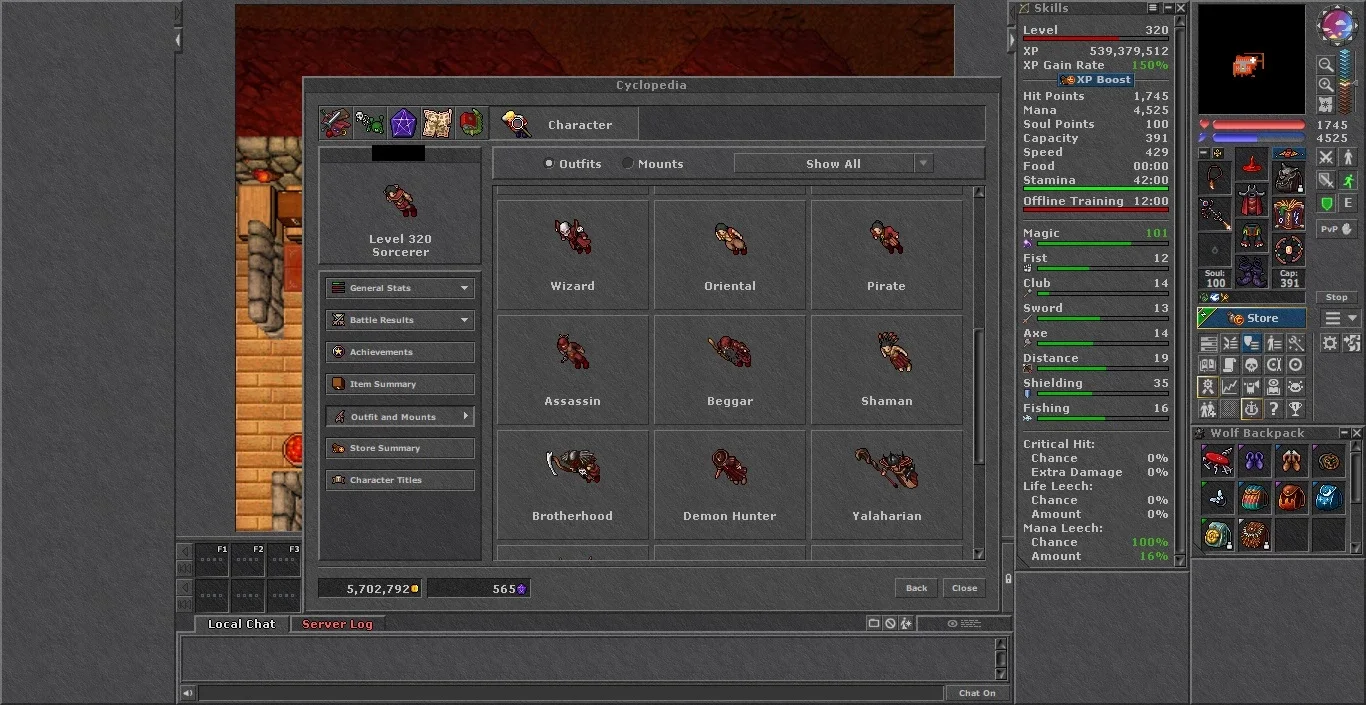The image size is (1366, 705).
Task: Select the Oriental outfit
Action: point(730,254)
